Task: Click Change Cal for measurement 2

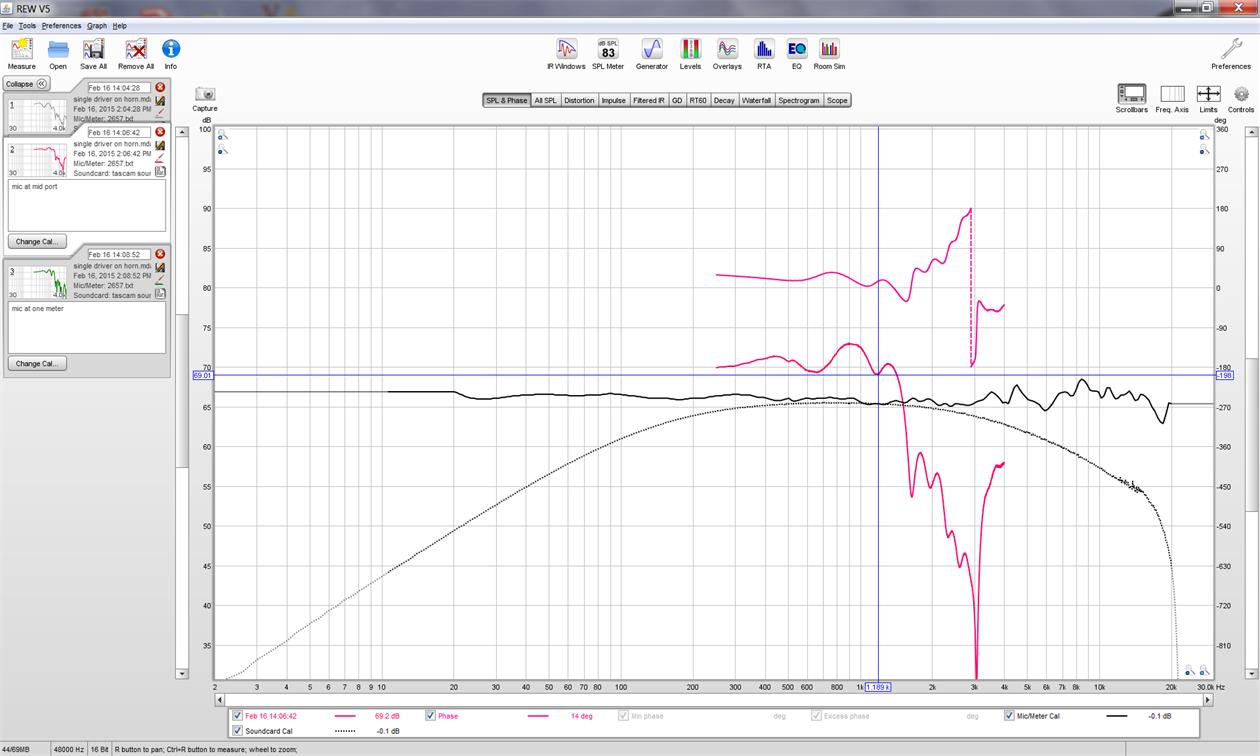Action: tap(37, 241)
